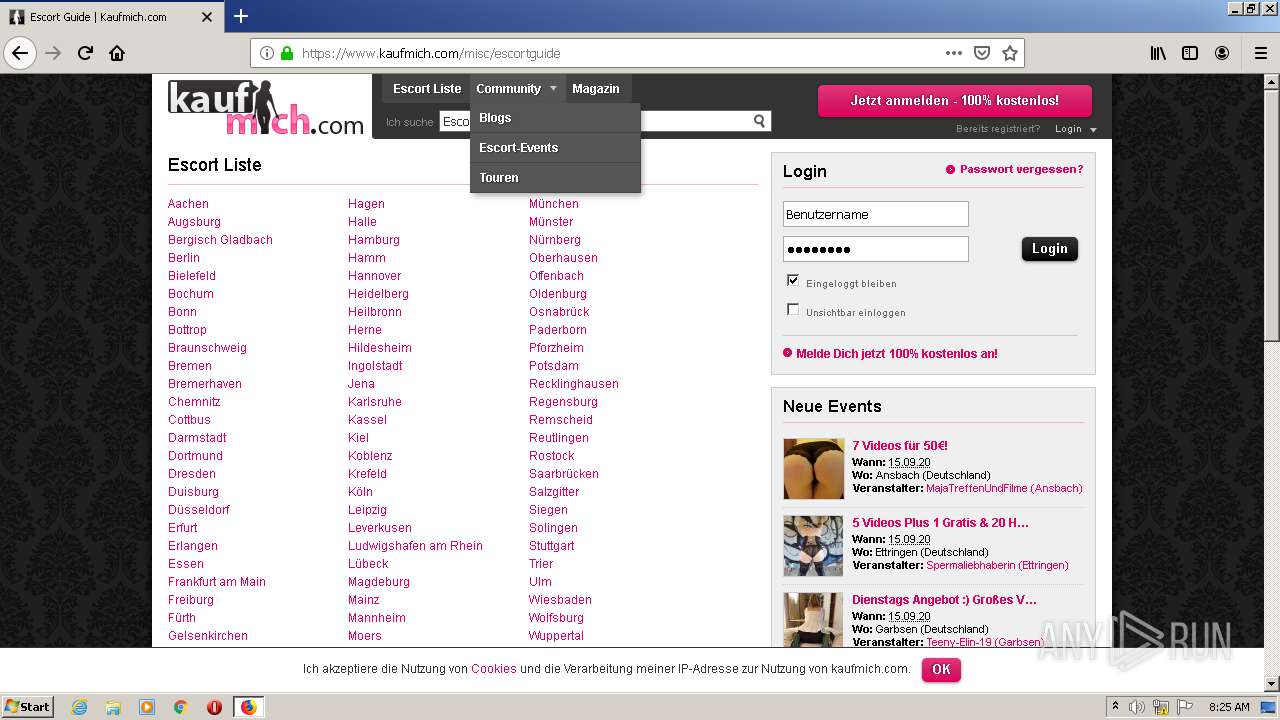Click Jetzt anmelden - 100% kostenlos button
The image size is (1280, 720).
coord(955,101)
